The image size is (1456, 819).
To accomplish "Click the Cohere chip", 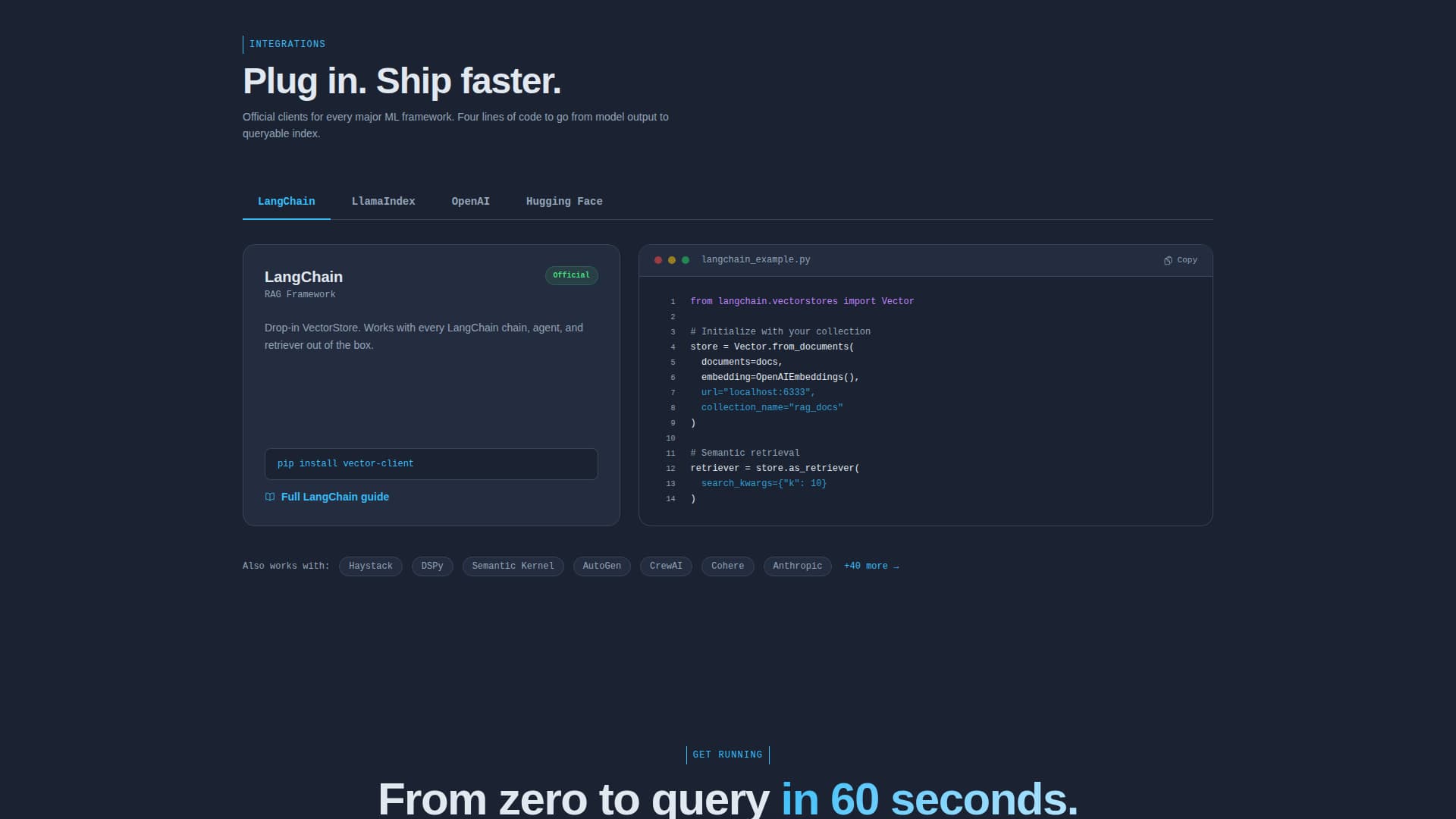I will click(x=728, y=566).
